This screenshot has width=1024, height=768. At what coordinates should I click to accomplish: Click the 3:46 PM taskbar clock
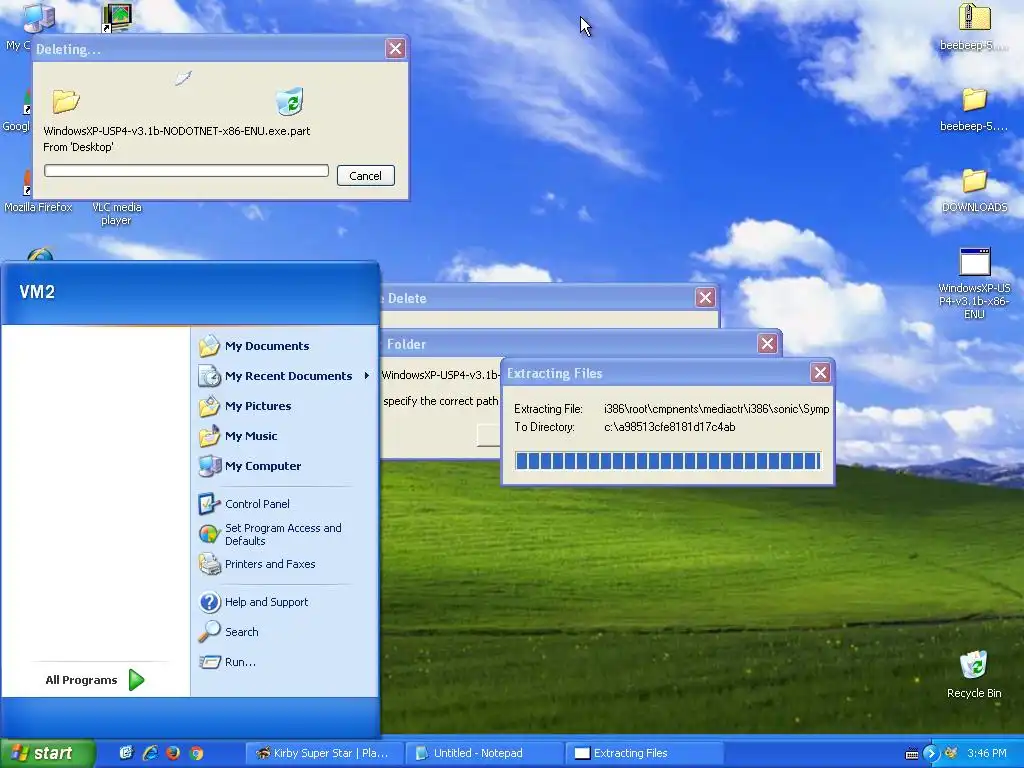click(x=987, y=753)
